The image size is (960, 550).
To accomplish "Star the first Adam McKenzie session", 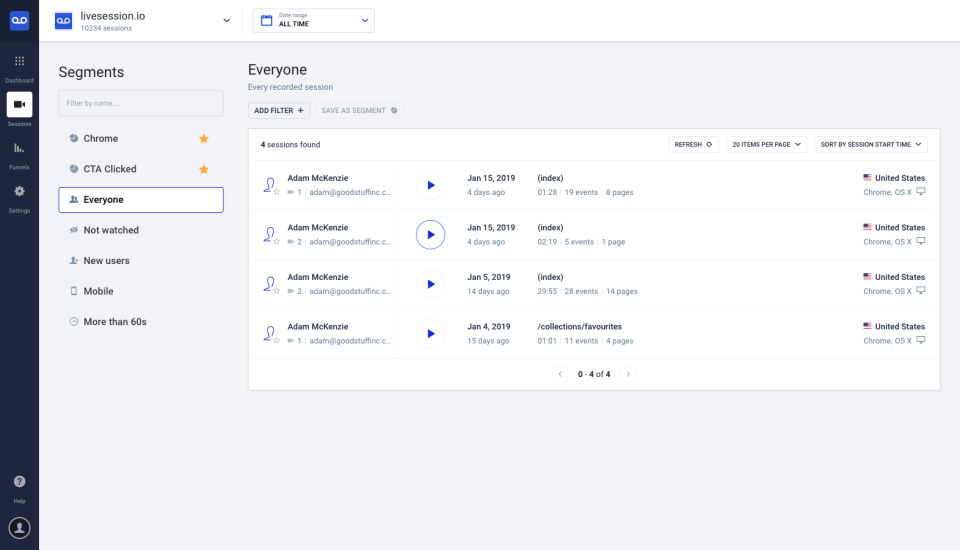I will pos(277,192).
